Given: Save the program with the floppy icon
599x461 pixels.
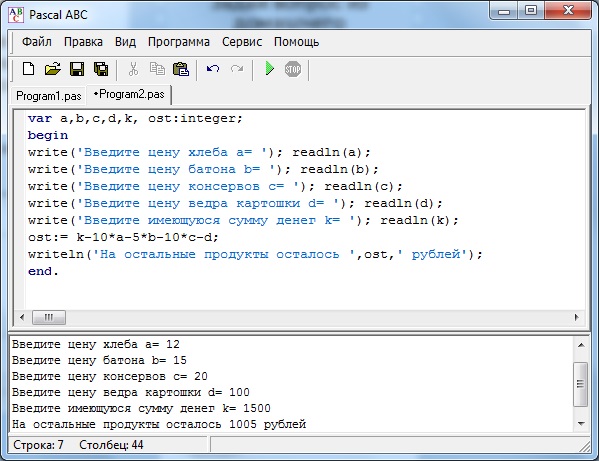Looking at the screenshot, I should [x=77, y=69].
